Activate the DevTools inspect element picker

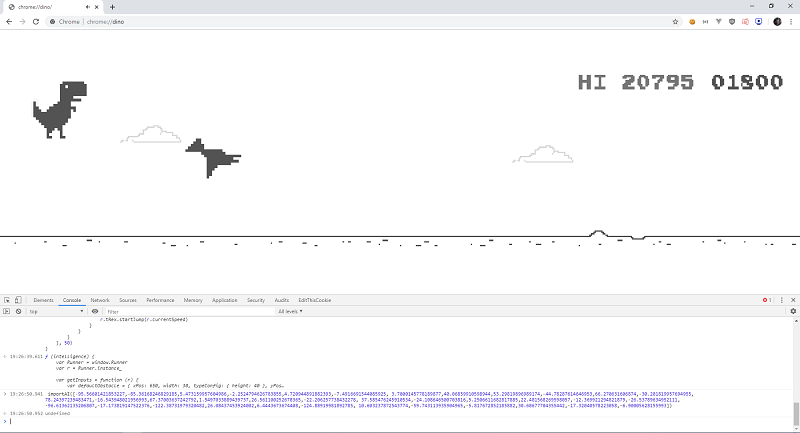[x=7, y=300]
